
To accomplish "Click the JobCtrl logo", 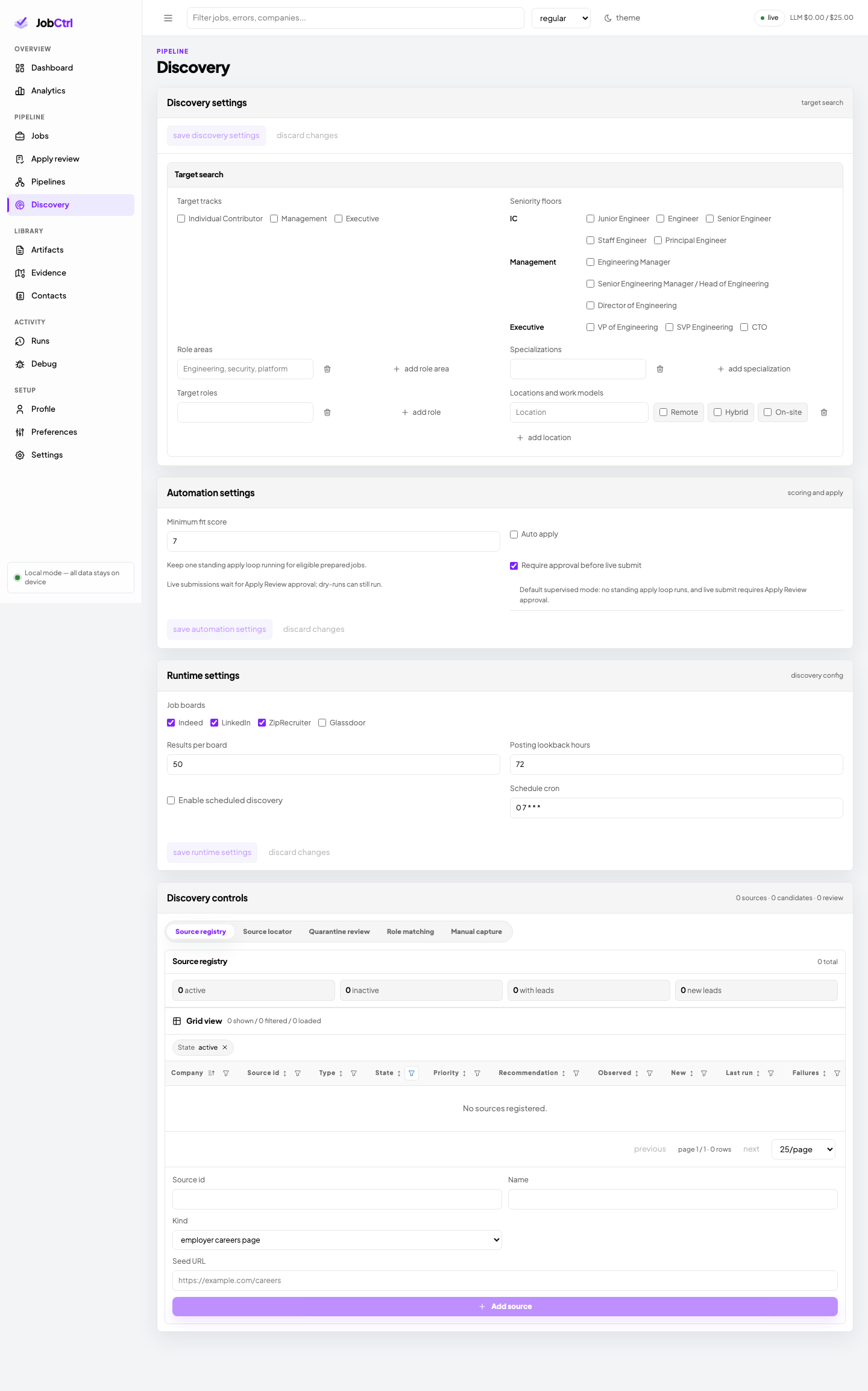I will 43,23.
